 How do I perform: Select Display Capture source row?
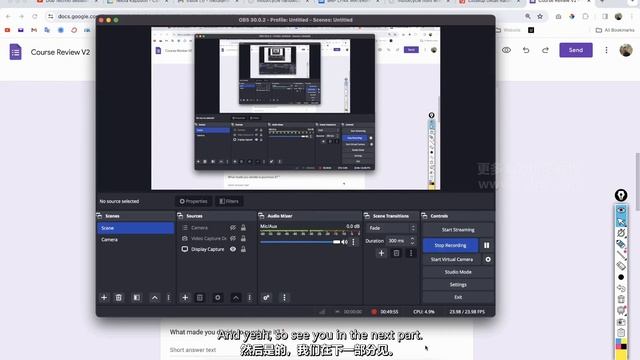[x=216, y=249]
